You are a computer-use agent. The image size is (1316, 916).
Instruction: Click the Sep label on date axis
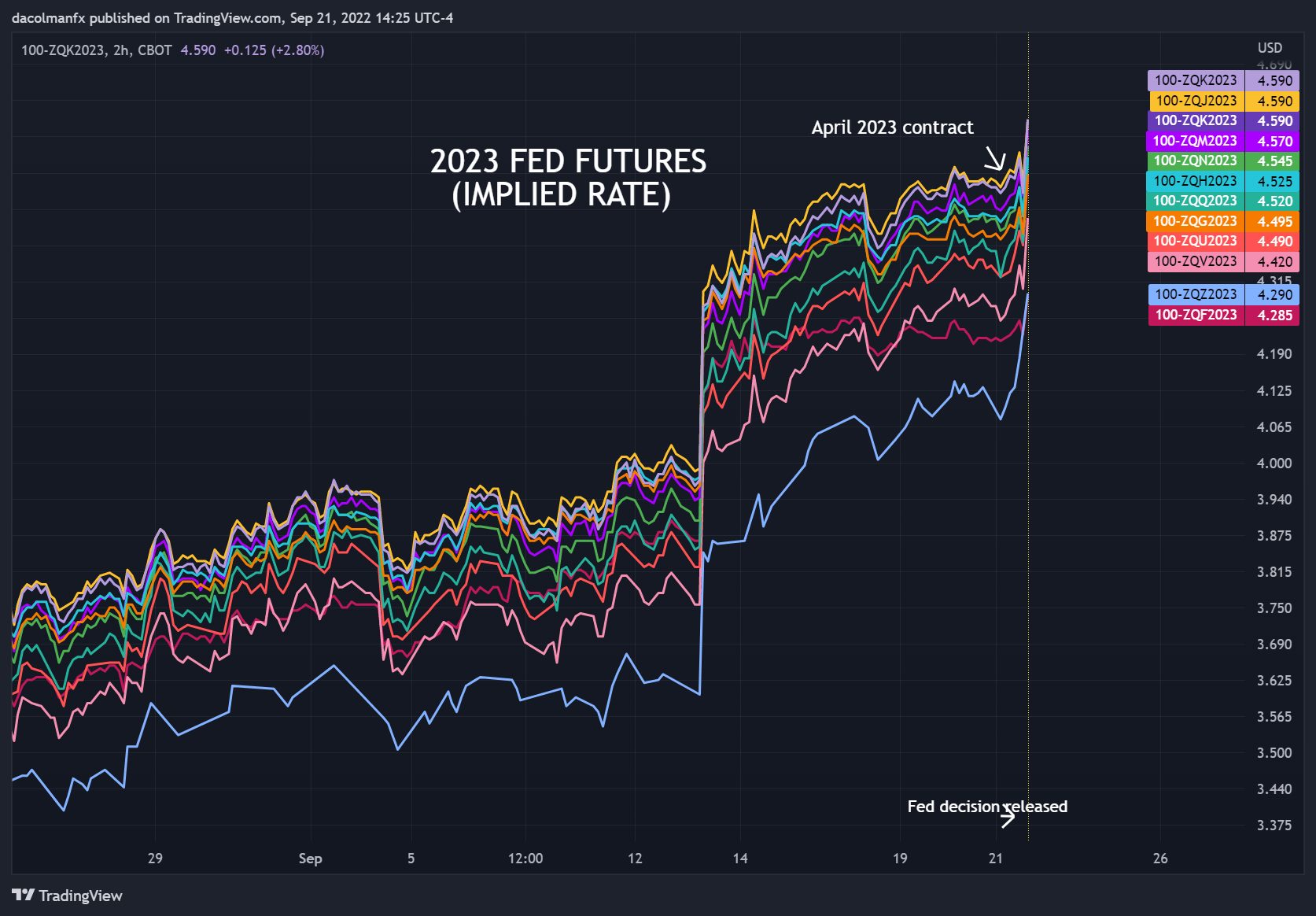click(310, 859)
